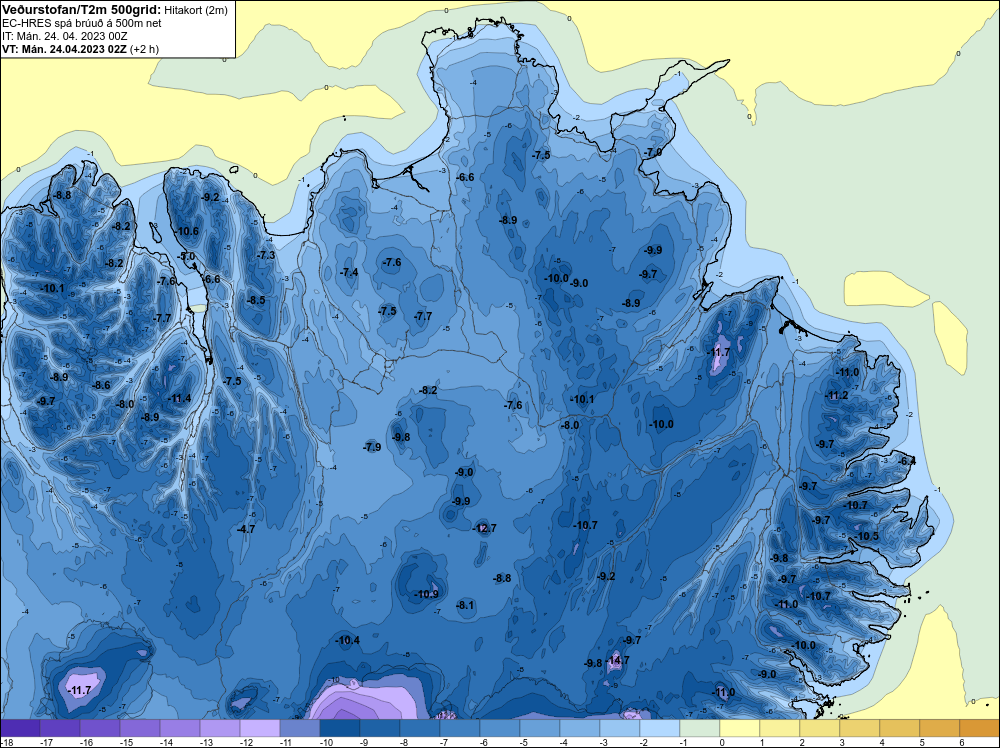Screen dimensions: 1000x748
Task: Click the legend tick label 4
Action: 882,742
